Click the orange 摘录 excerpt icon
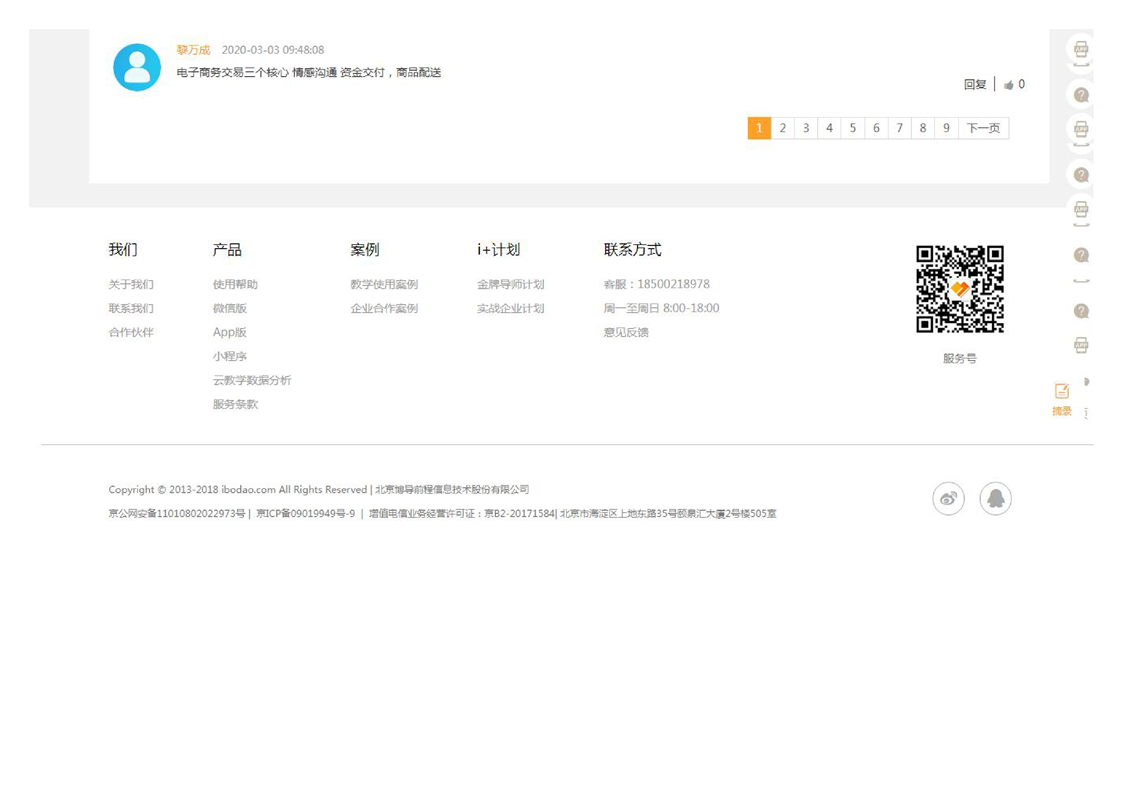 (x=1061, y=392)
